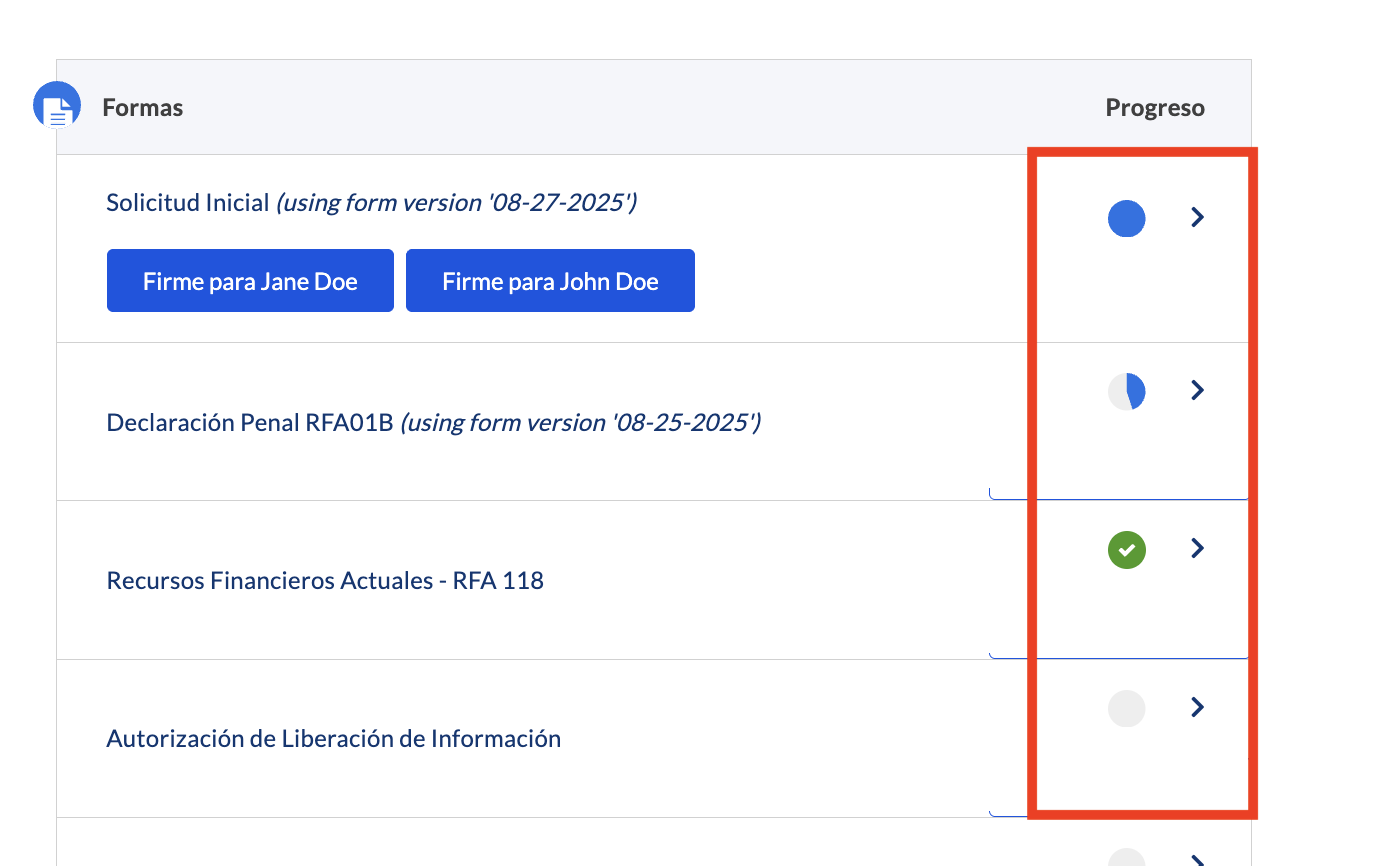Expand Recursos Financieros Actuales row chevron
1380x866 pixels.
tap(1197, 548)
